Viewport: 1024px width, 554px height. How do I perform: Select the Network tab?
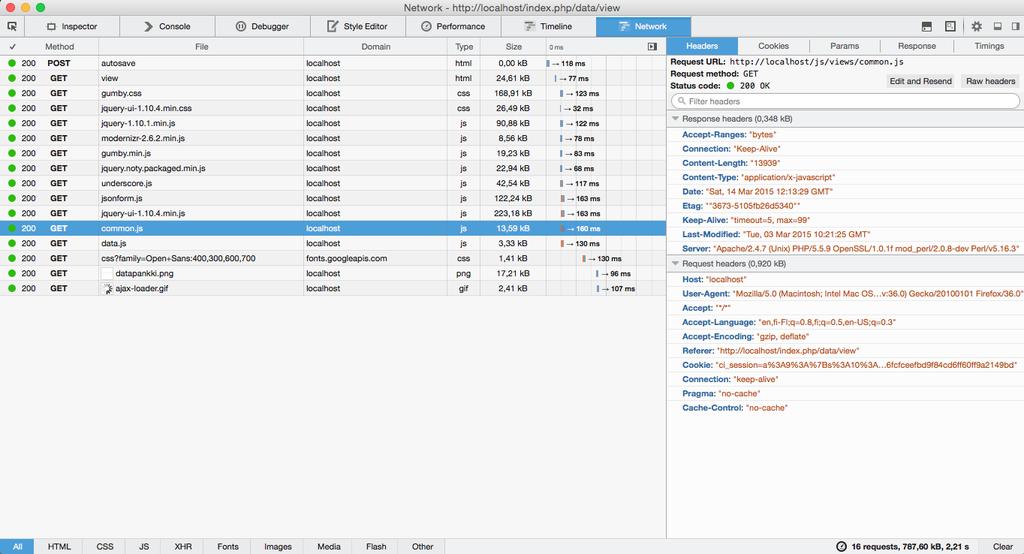[x=643, y=26]
